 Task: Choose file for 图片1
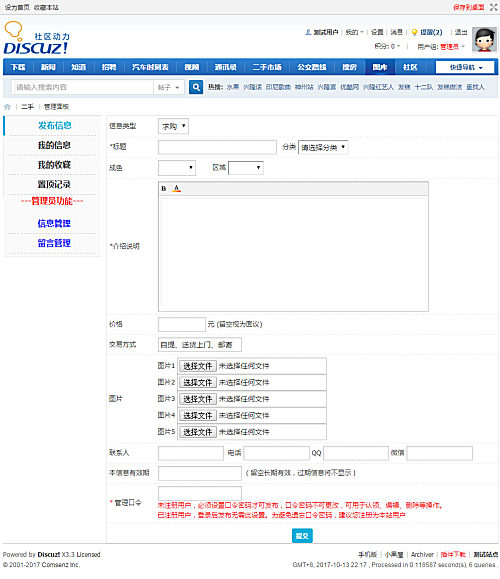pyautogui.click(x=198, y=366)
